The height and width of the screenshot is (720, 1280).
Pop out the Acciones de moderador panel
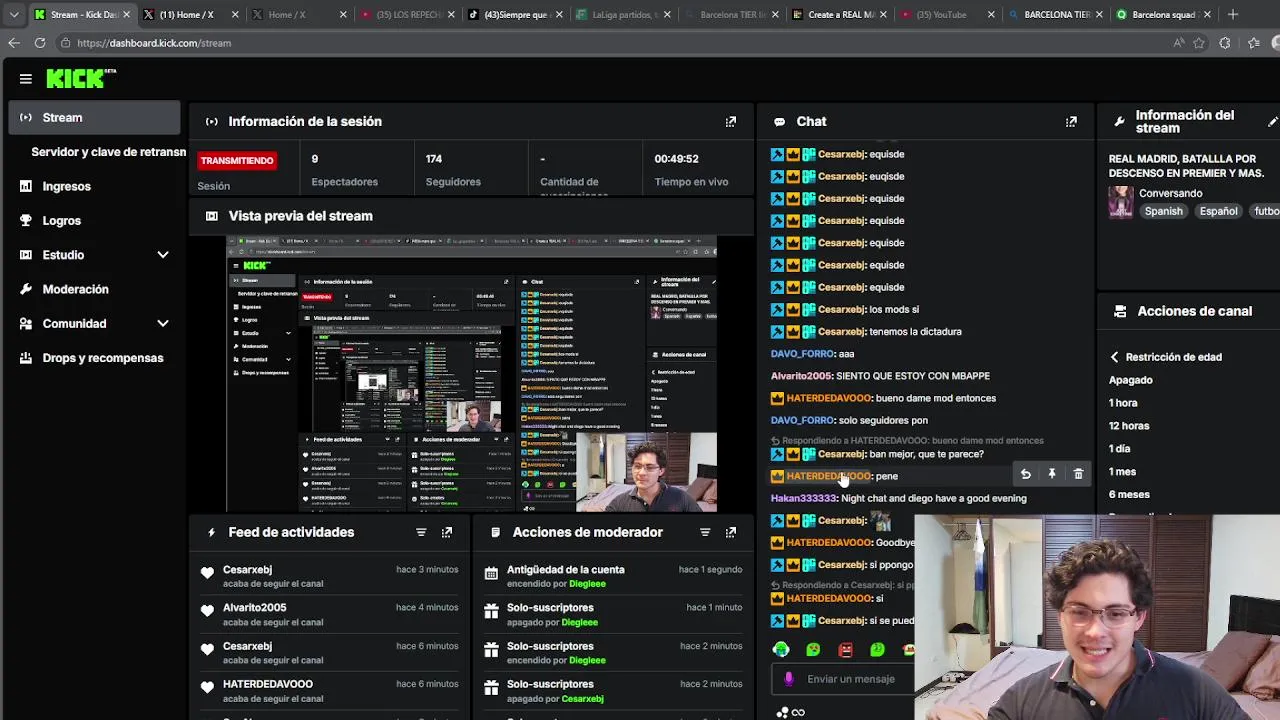pos(731,532)
